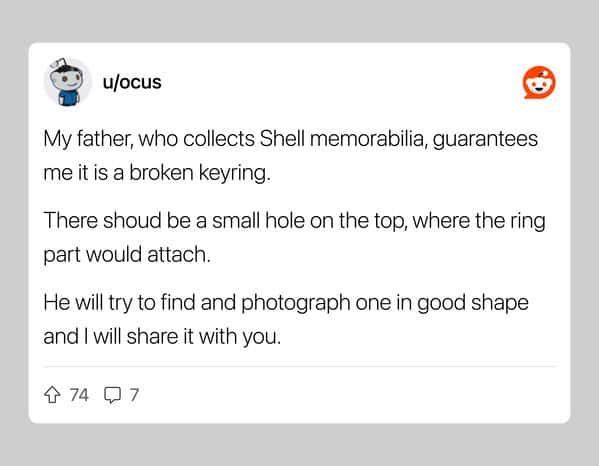The image size is (599, 466).
Task: Click the word "keyring" in first paragraph
Action: point(232,173)
